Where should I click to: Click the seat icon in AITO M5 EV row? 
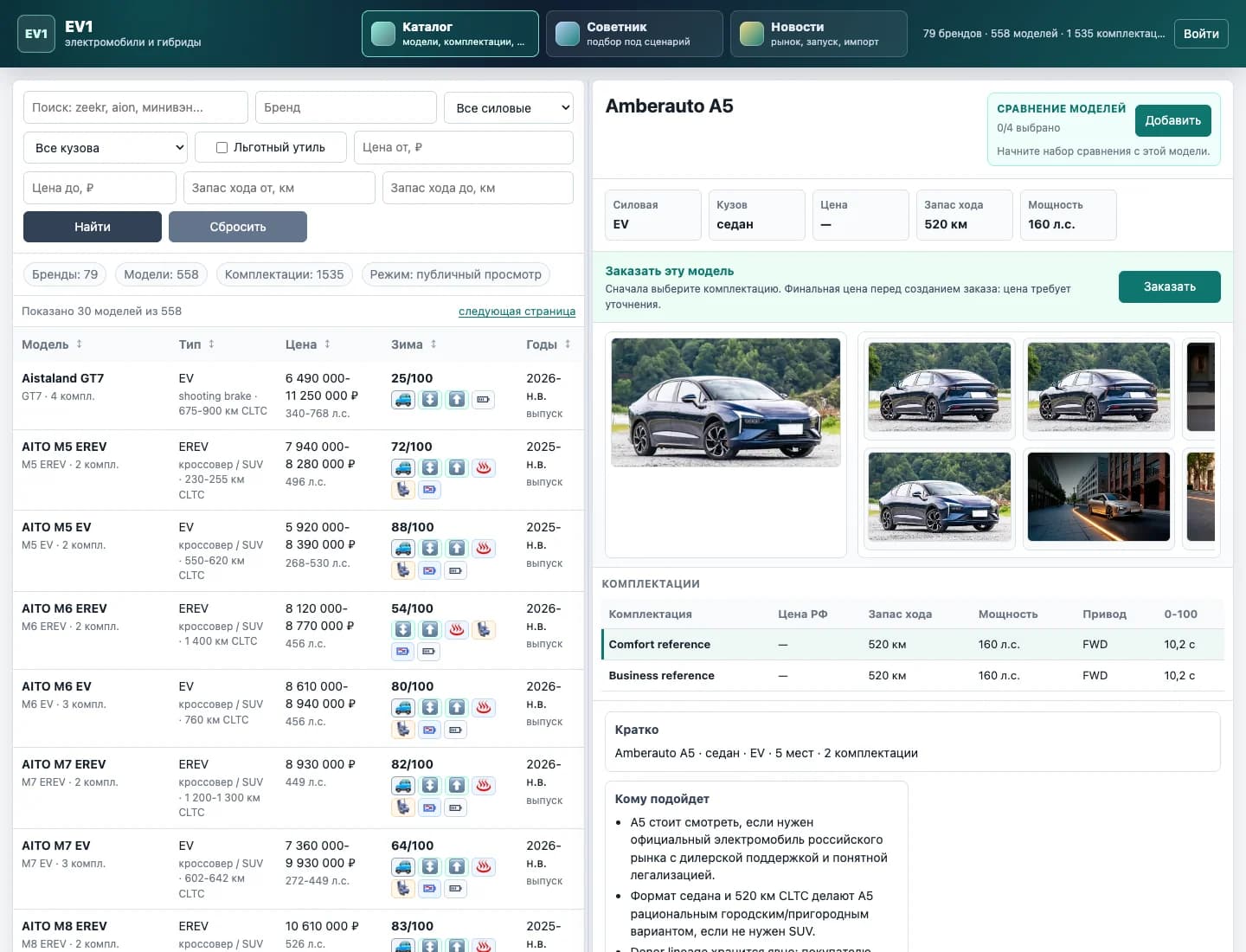coord(402,569)
